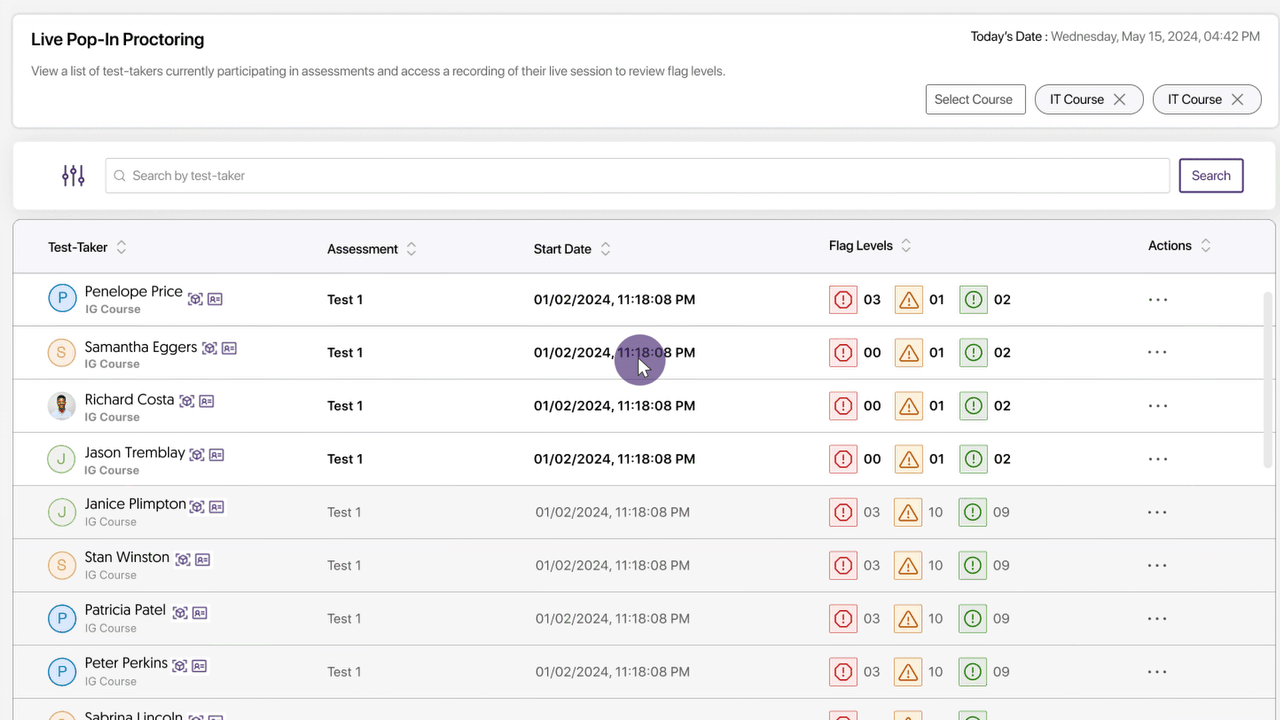Open the filter settings sliders icon
This screenshot has height=720, width=1280.
[73, 176]
